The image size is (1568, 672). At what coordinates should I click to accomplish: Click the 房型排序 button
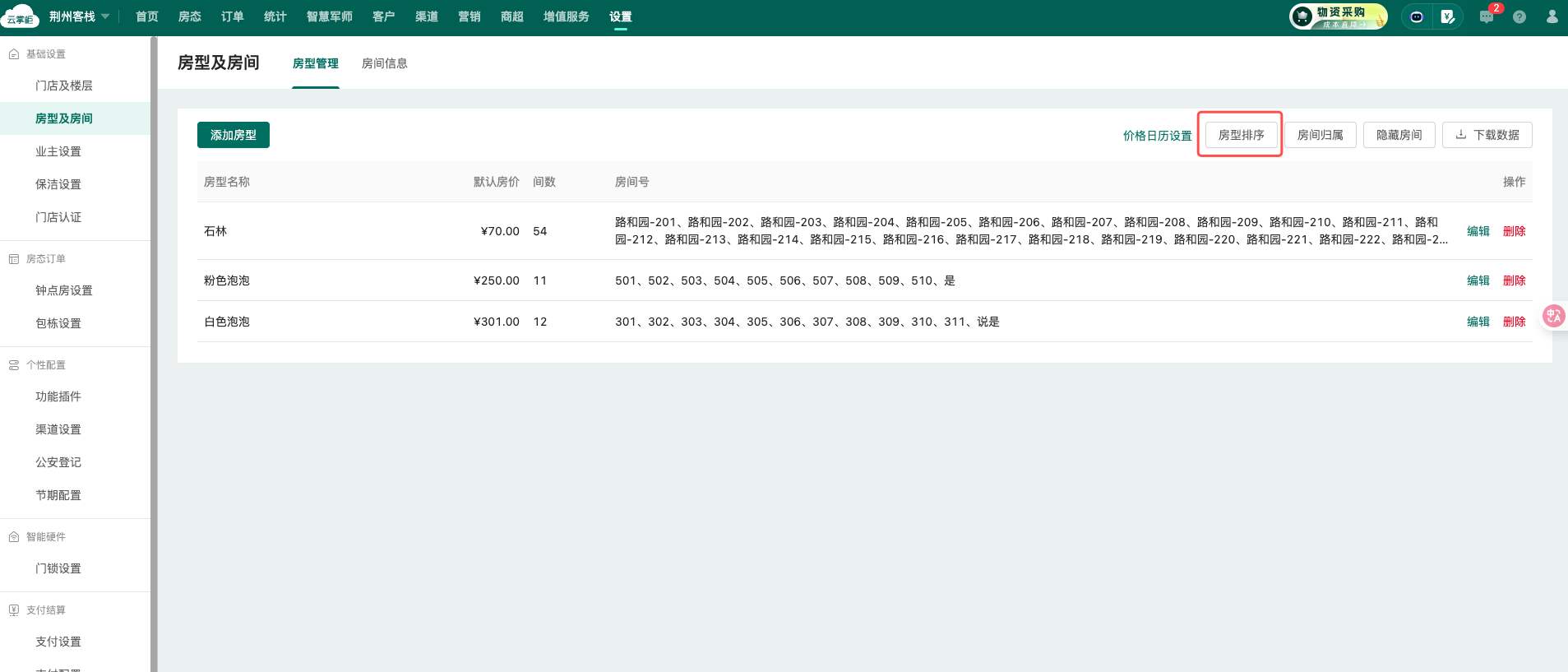1241,135
